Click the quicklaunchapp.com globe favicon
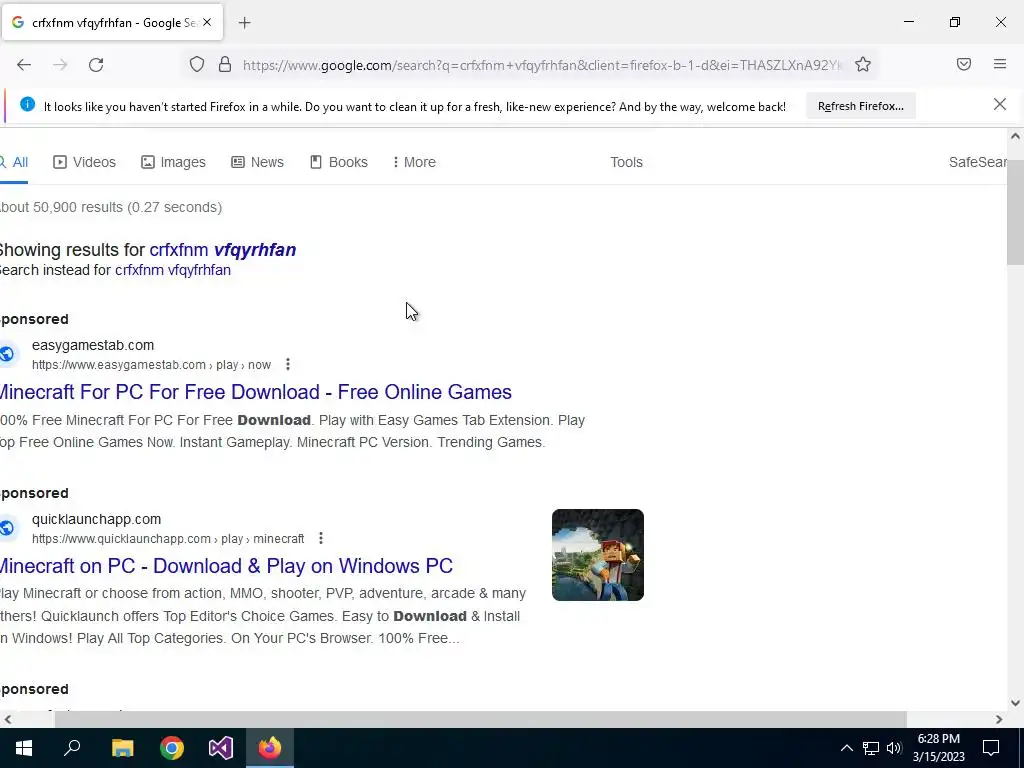 (x=7, y=528)
